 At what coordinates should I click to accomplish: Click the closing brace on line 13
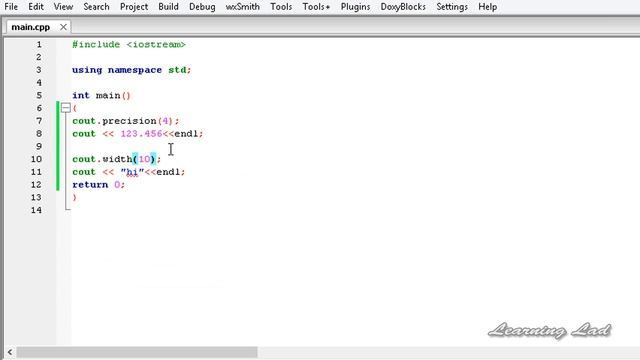(74, 198)
